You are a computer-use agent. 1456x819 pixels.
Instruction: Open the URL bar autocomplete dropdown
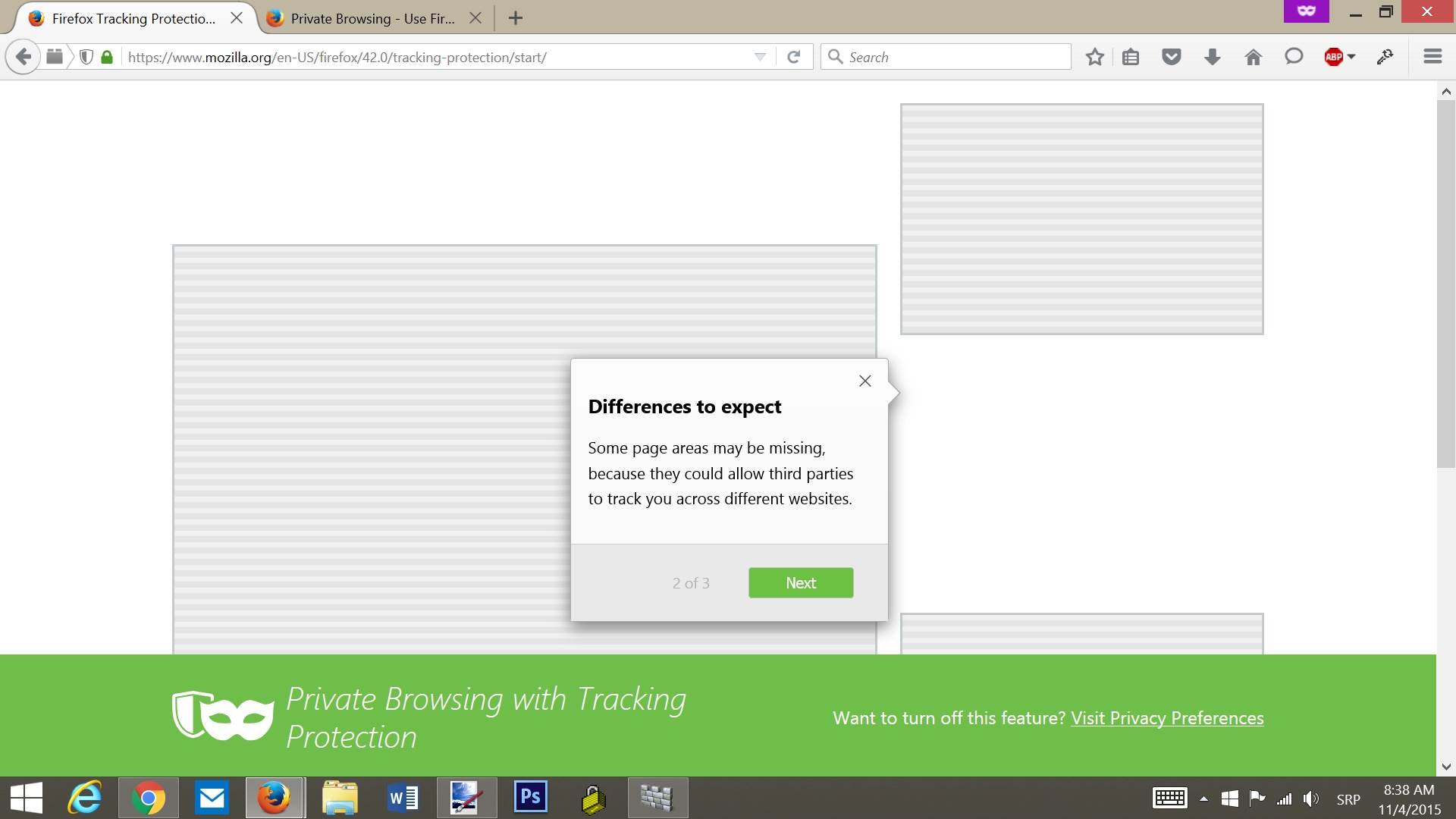(758, 56)
